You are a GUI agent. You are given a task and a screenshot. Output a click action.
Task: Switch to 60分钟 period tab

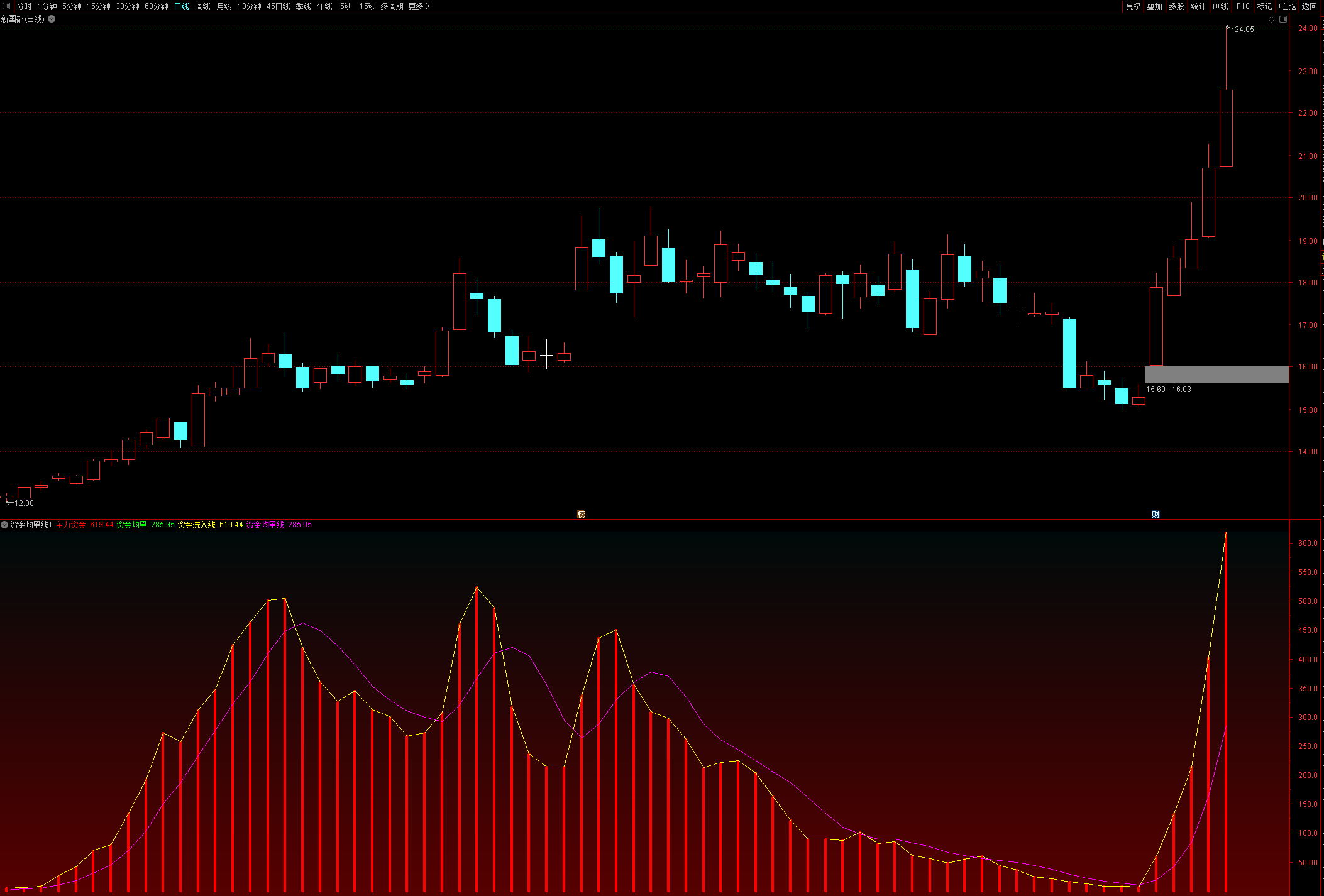[156, 6]
